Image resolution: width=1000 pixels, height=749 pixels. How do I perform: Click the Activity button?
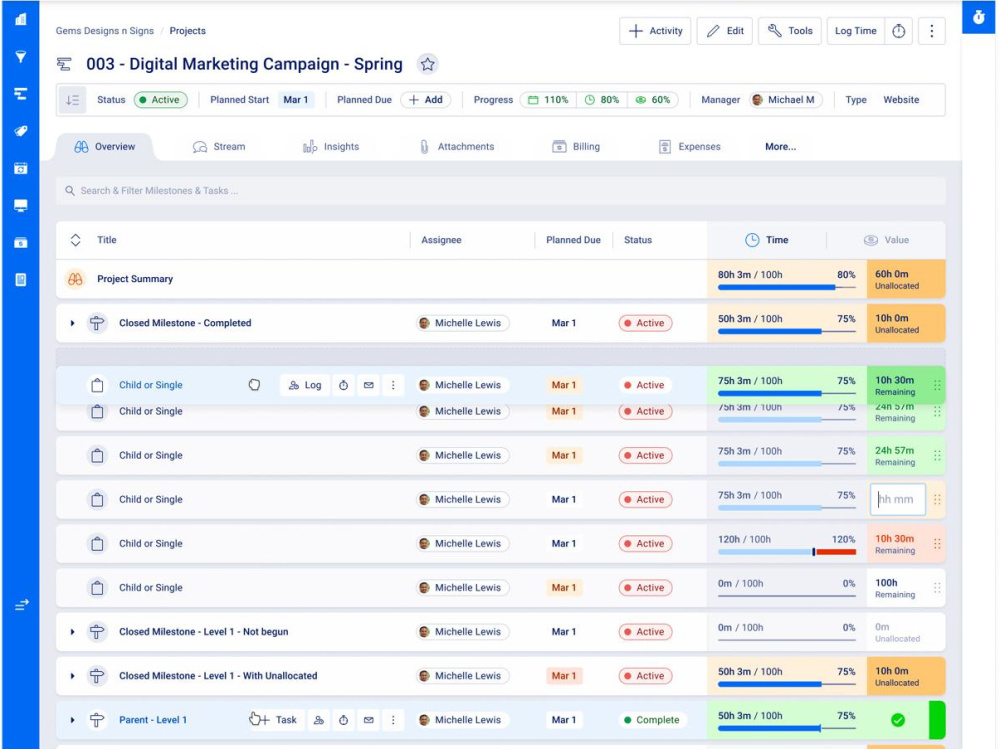(655, 31)
